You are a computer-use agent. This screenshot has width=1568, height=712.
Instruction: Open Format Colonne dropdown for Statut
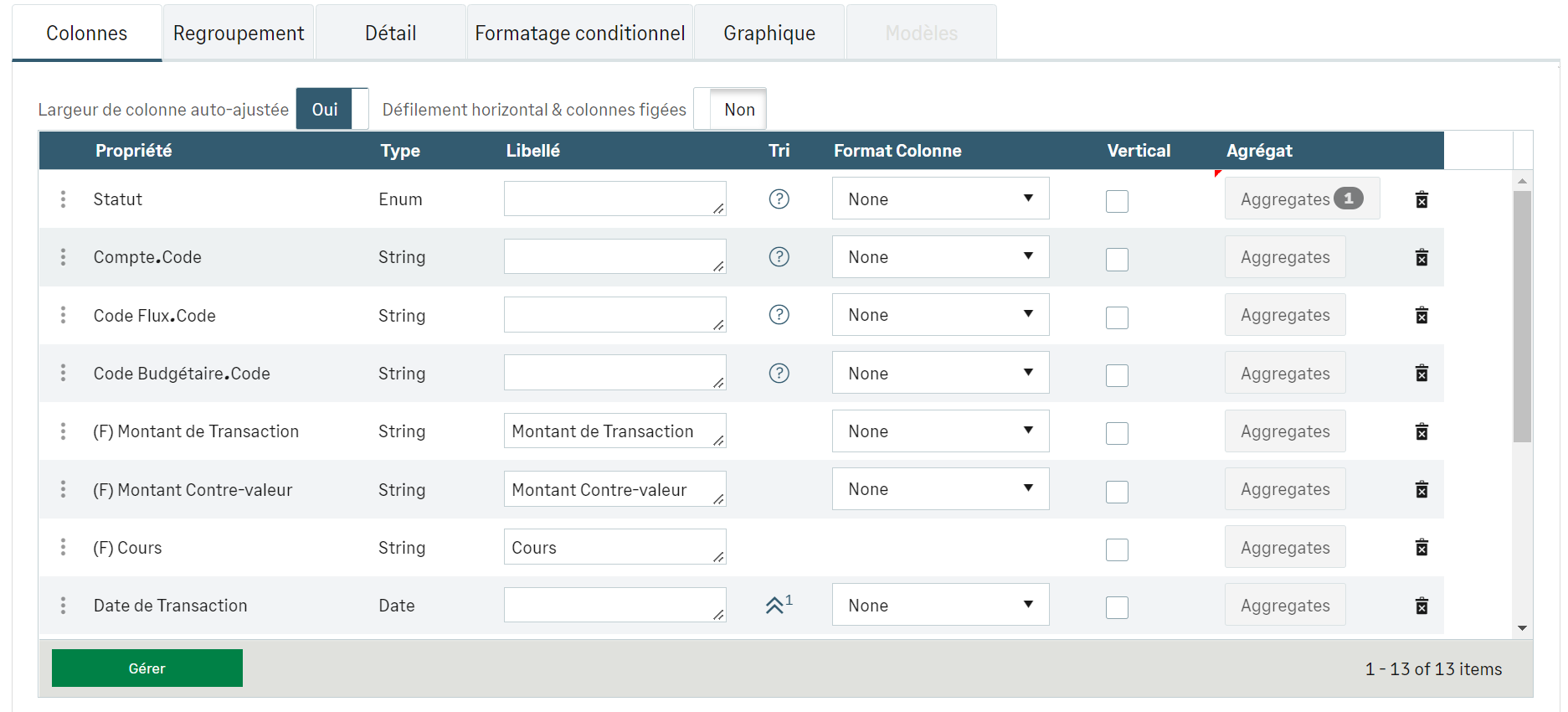939,199
